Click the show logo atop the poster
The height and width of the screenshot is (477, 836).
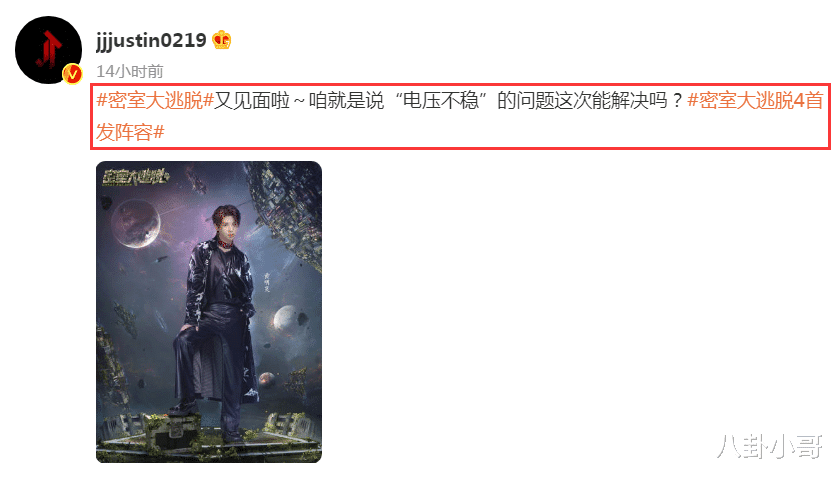(135, 176)
